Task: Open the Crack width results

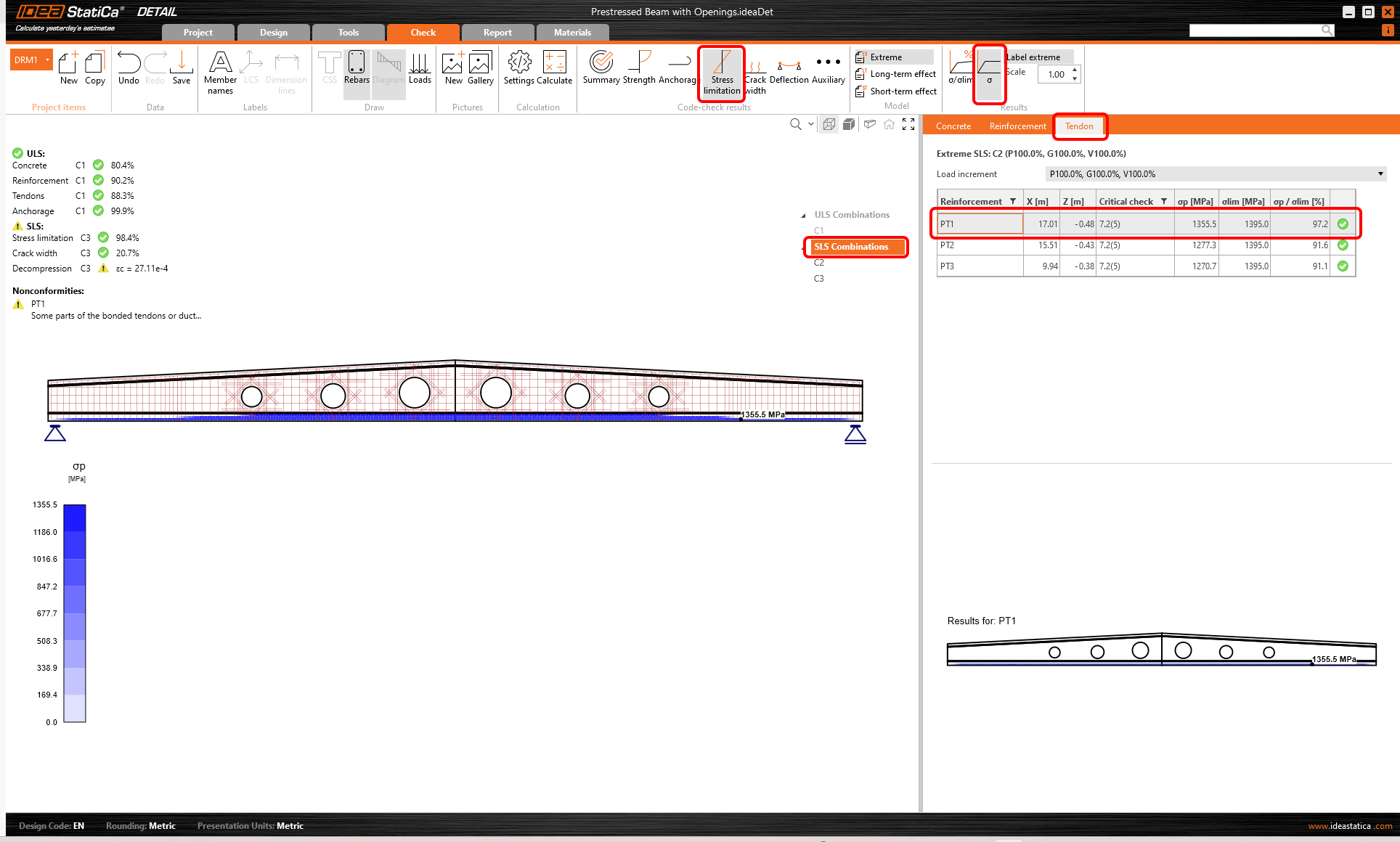Action: pyautogui.click(x=755, y=73)
